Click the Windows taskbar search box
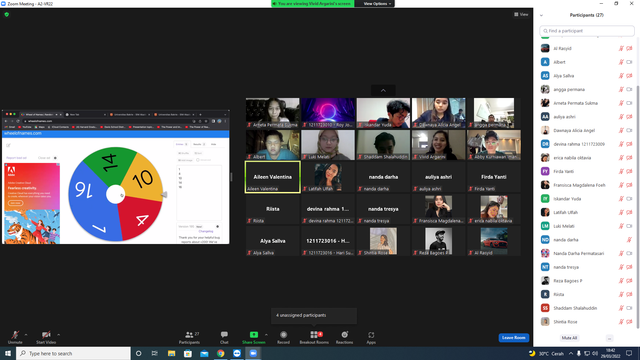The image size is (640, 360). click(73, 353)
